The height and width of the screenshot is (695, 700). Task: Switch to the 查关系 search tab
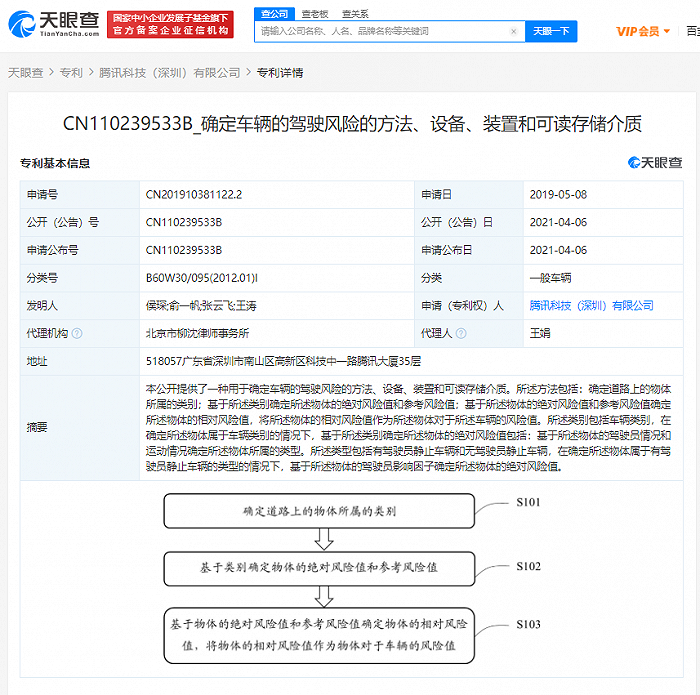point(355,14)
